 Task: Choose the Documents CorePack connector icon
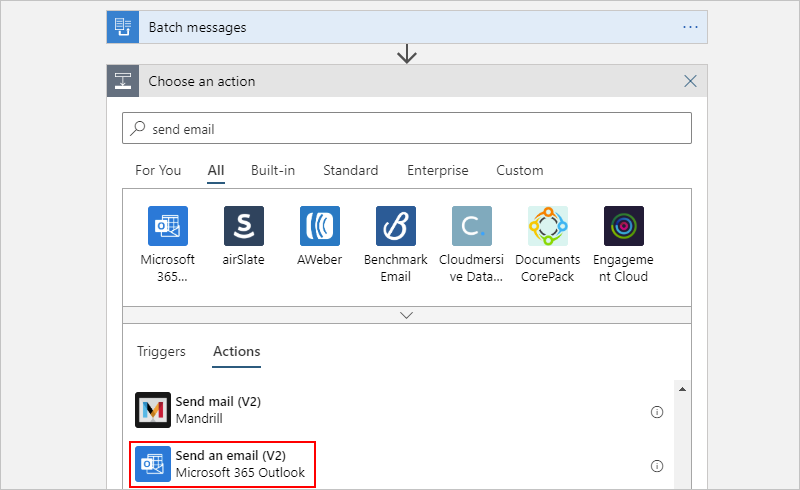coord(548,226)
